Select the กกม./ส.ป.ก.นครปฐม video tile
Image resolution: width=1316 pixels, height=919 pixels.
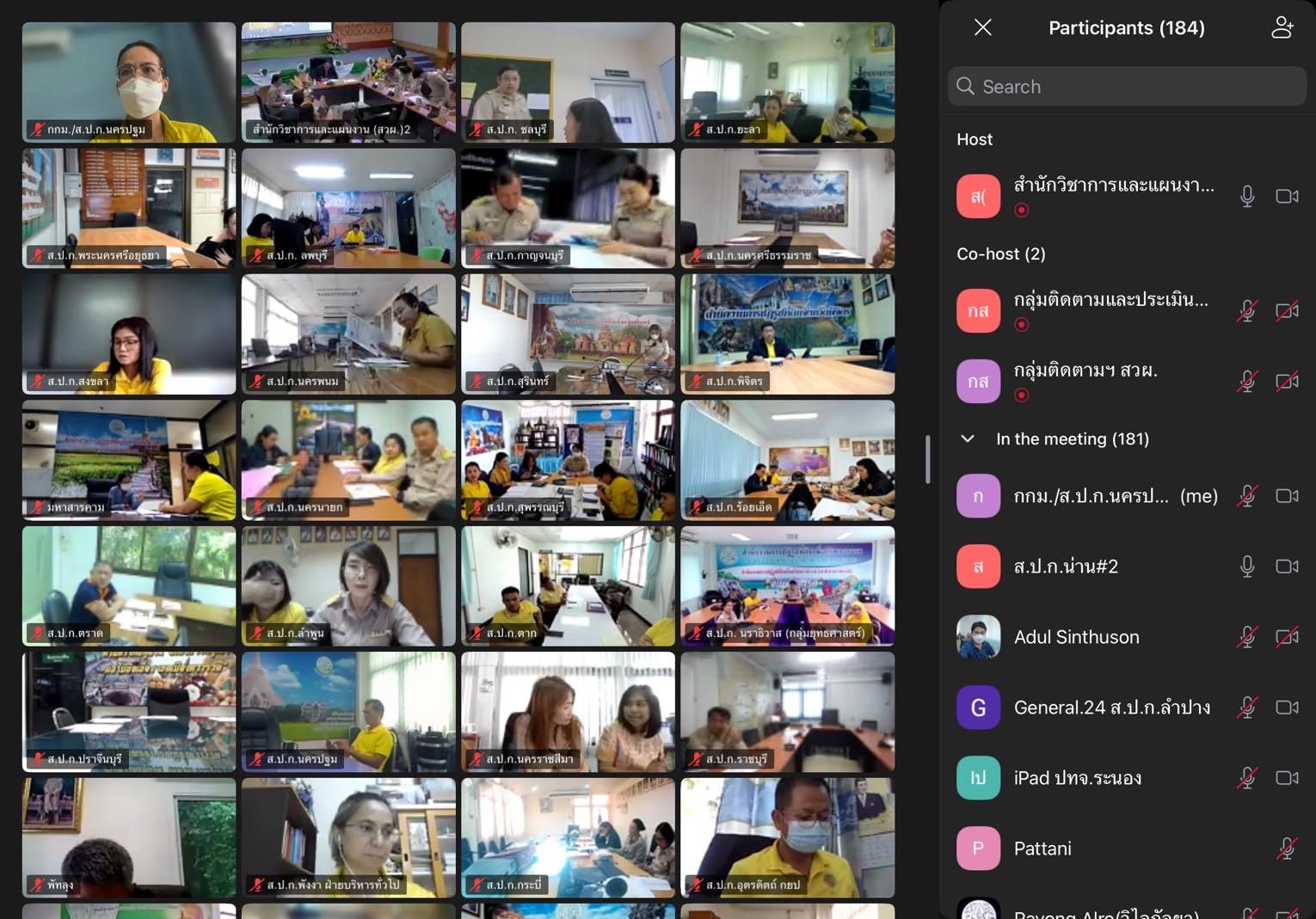point(129,83)
